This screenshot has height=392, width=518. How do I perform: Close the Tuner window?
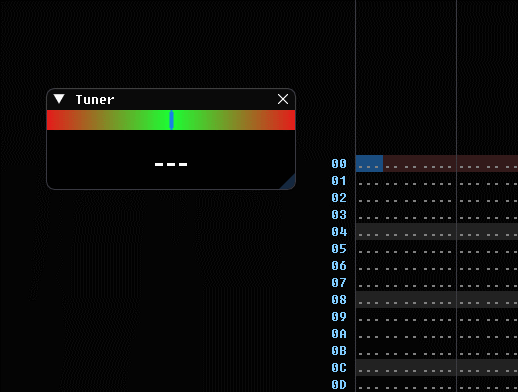[x=283, y=99]
